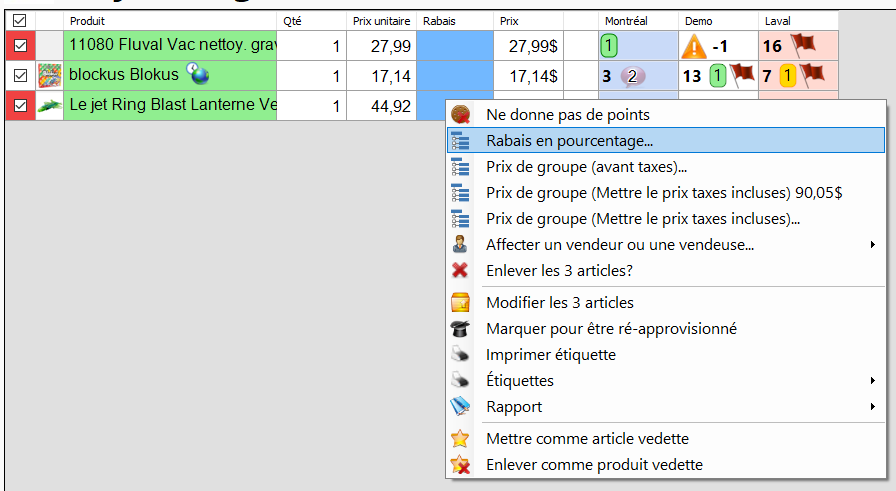
Task: Choose Prix de groupe (avant taxes)...
Action: click(666, 167)
